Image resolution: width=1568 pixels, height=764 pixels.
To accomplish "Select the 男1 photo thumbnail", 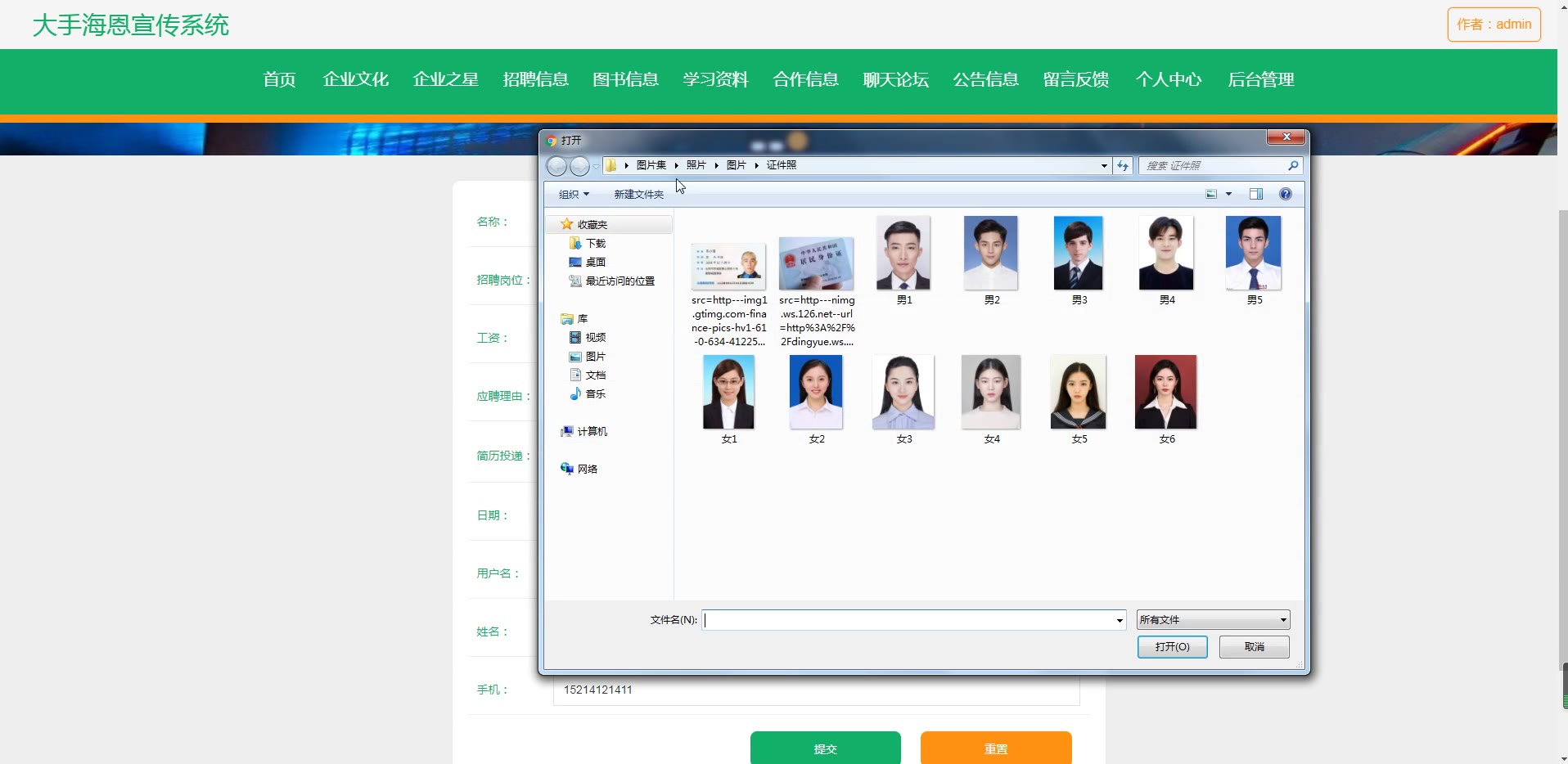I will 903,254.
